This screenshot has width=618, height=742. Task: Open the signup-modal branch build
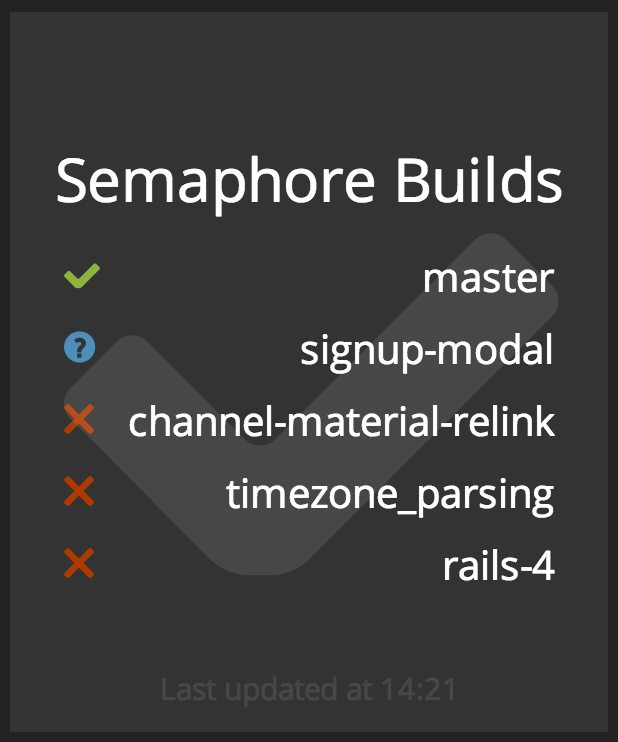pyautogui.click(x=427, y=349)
